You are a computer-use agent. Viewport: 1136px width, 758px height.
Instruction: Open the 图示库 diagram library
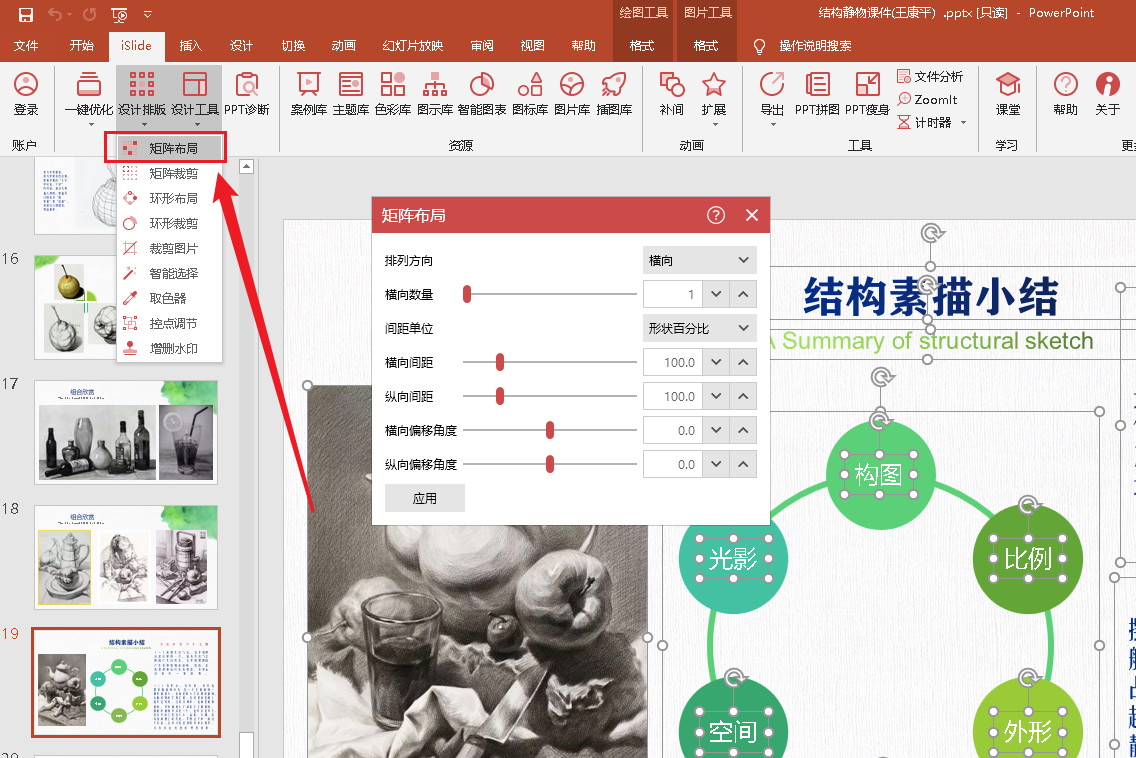435,93
